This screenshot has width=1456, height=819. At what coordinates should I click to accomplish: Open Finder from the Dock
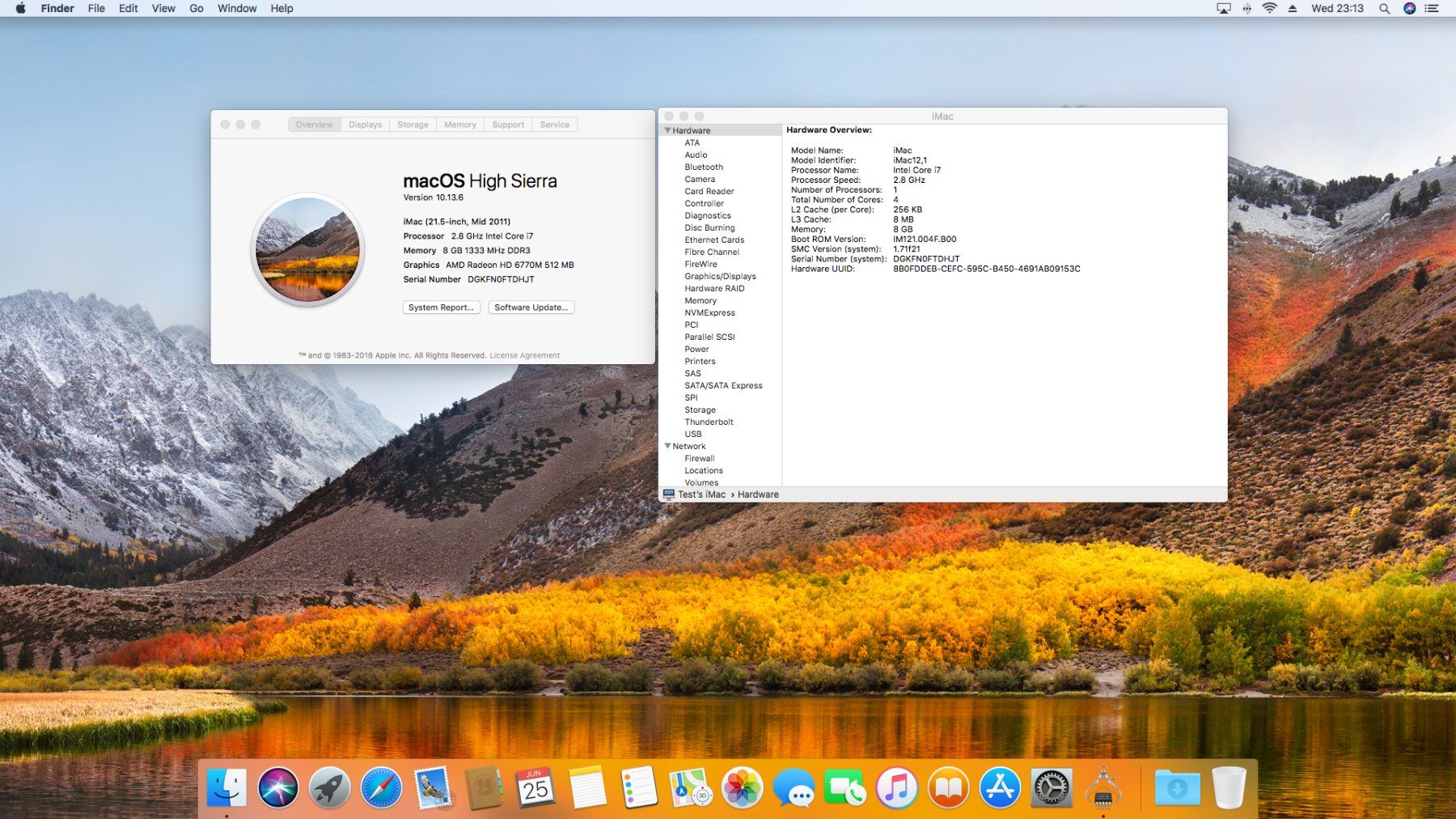pos(226,787)
